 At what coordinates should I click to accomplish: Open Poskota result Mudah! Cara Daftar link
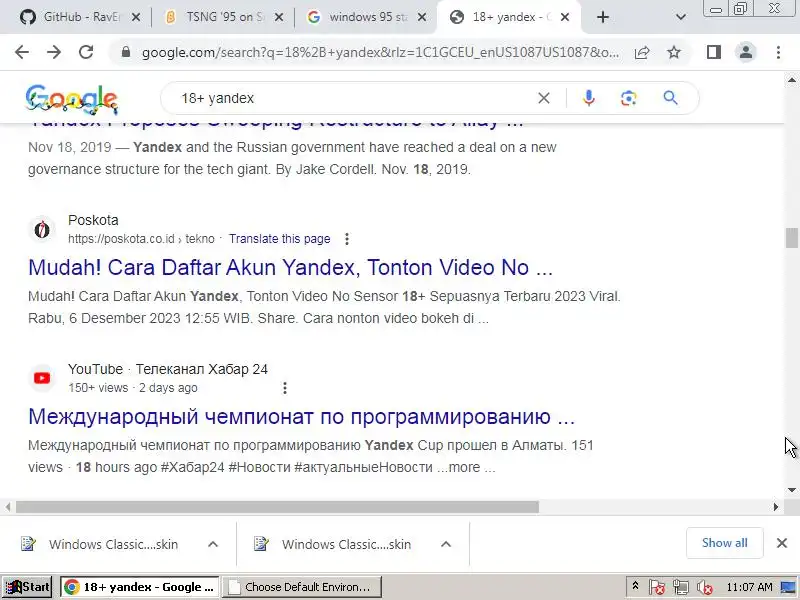290,267
